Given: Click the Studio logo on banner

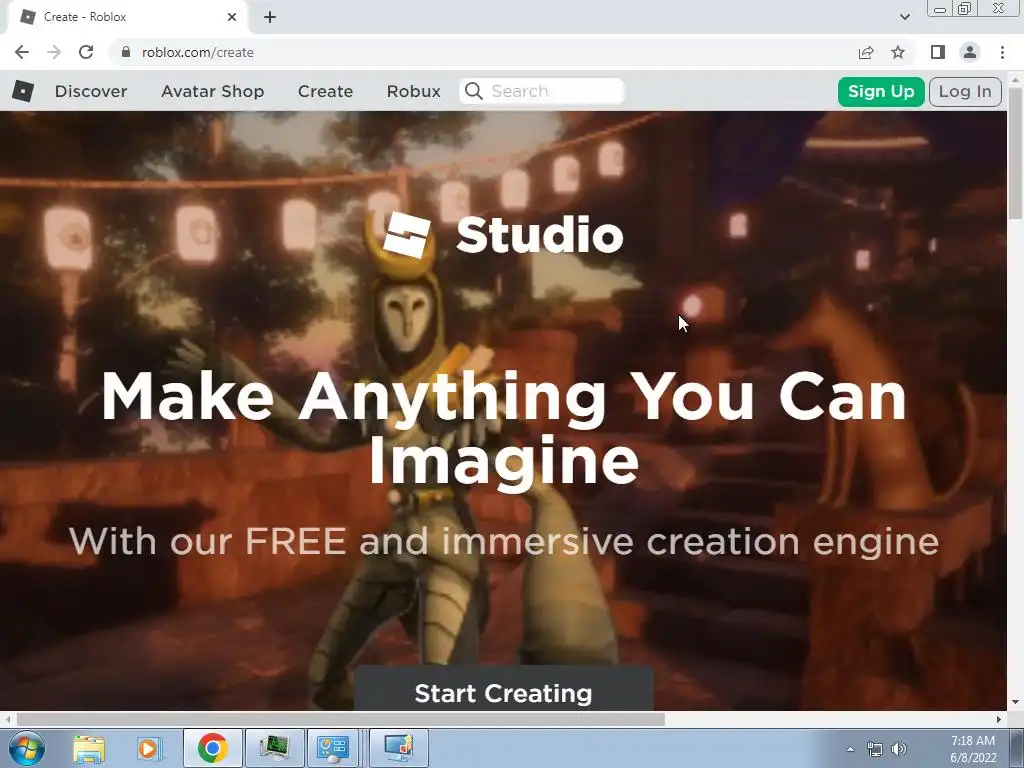Looking at the screenshot, I should click(504, 235).
